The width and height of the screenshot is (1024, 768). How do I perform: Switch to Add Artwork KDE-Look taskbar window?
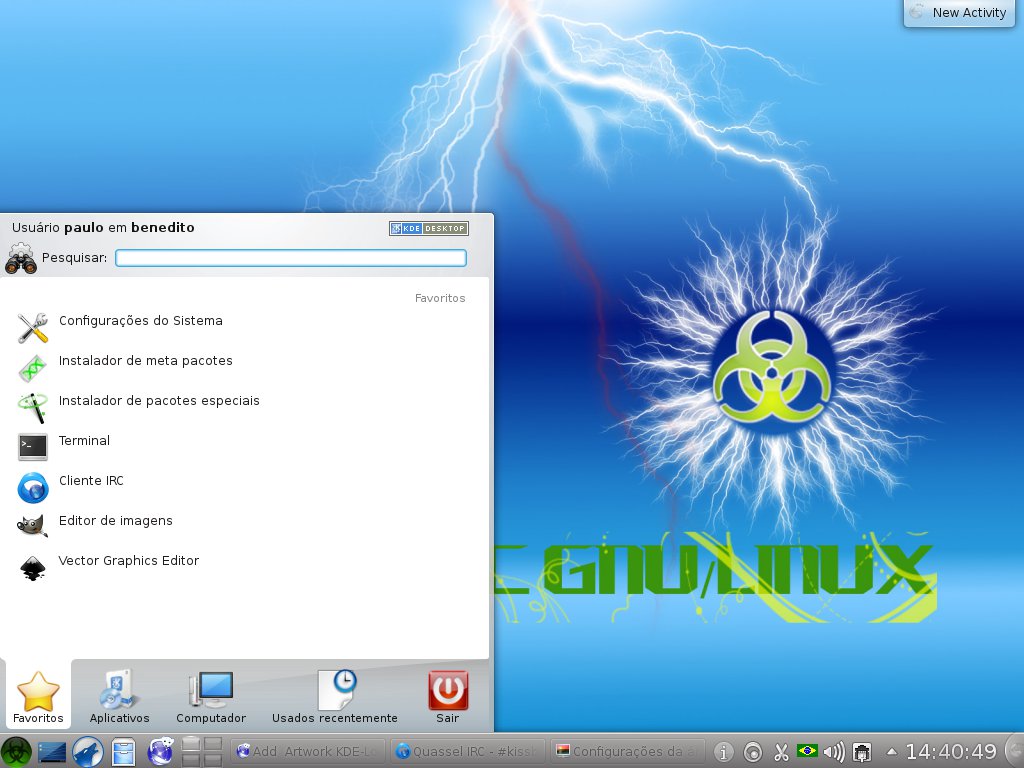coord(307,752)
